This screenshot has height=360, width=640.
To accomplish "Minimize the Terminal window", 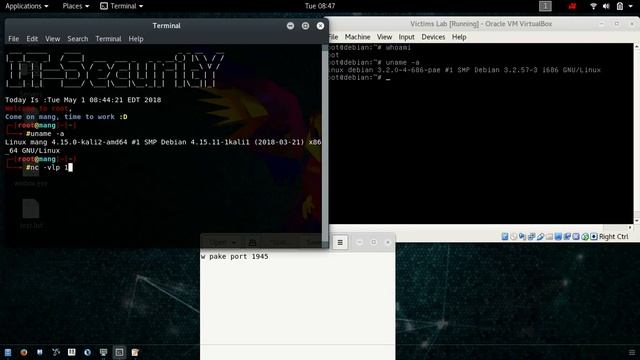I will click(290, 26).
